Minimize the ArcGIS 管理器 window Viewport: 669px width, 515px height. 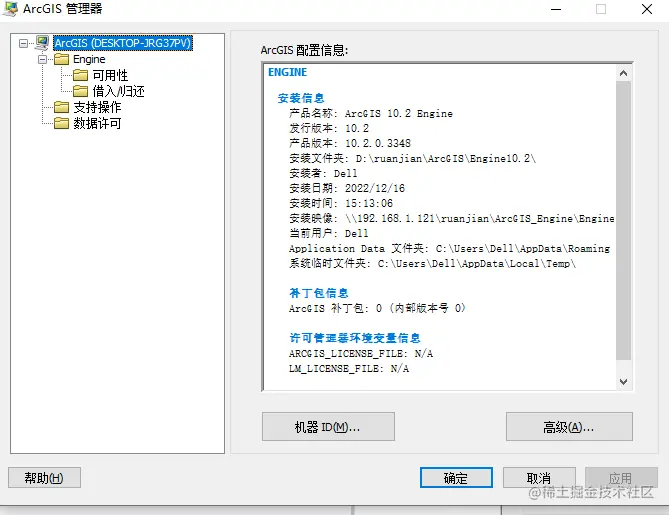pyautogui.click(x=556, y=9)
